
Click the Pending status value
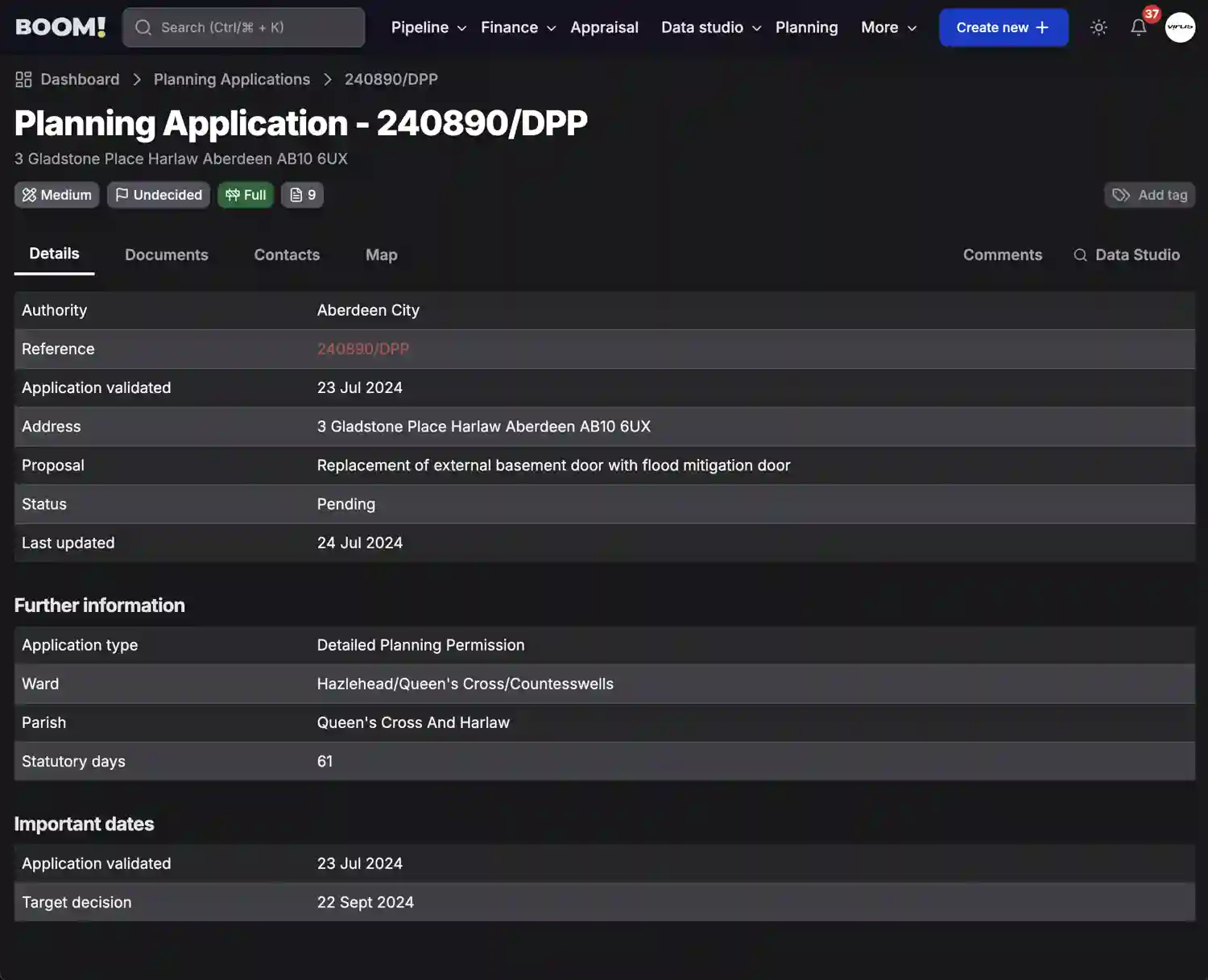pyautogui.click(x=346, y=504)
